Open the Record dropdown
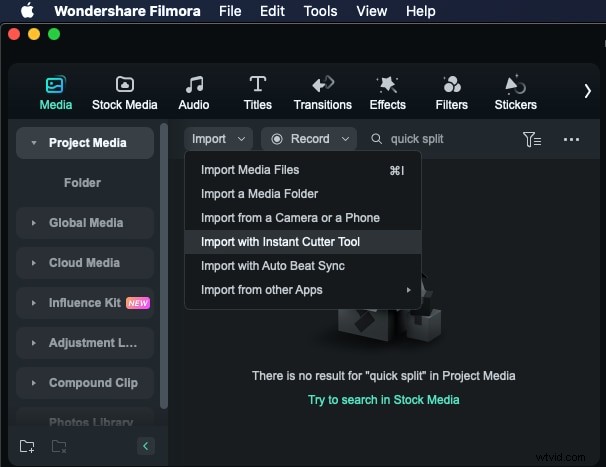 click(x=308, y=139)
